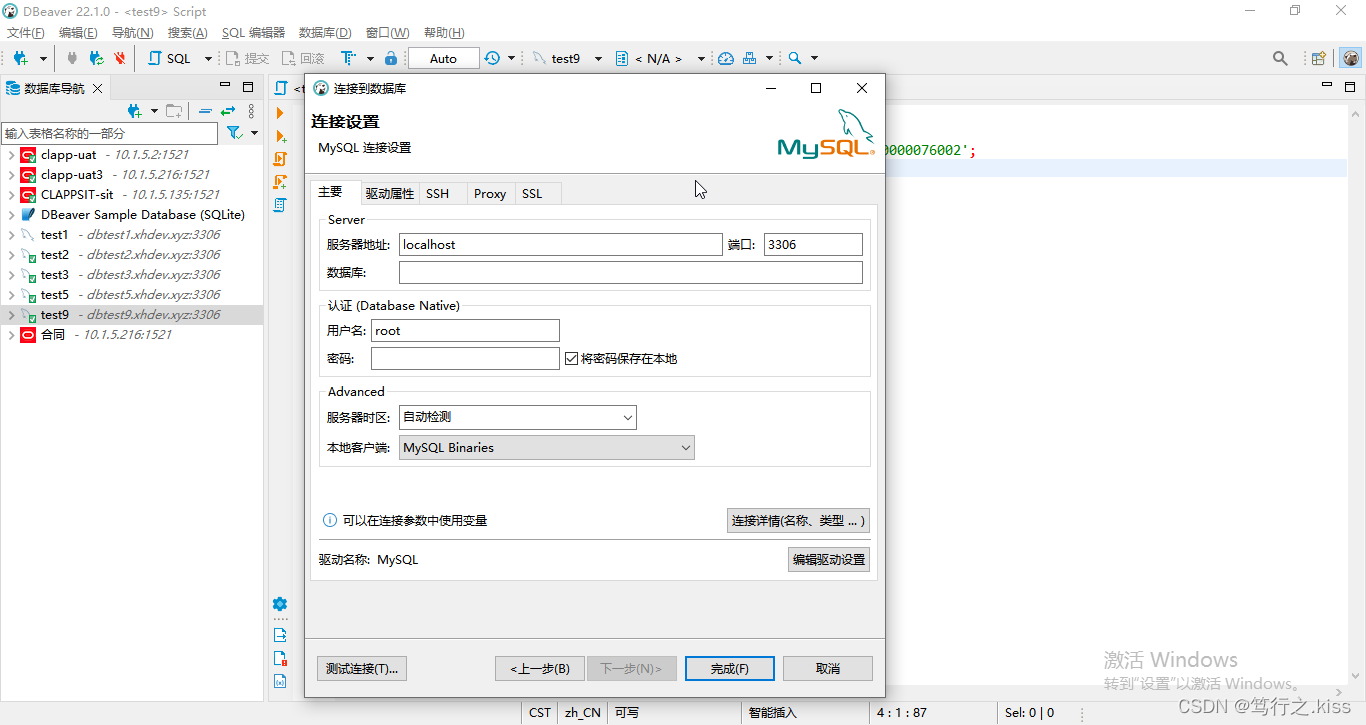Open the 服务器时区 dropdown

click(x=629, y=417)
